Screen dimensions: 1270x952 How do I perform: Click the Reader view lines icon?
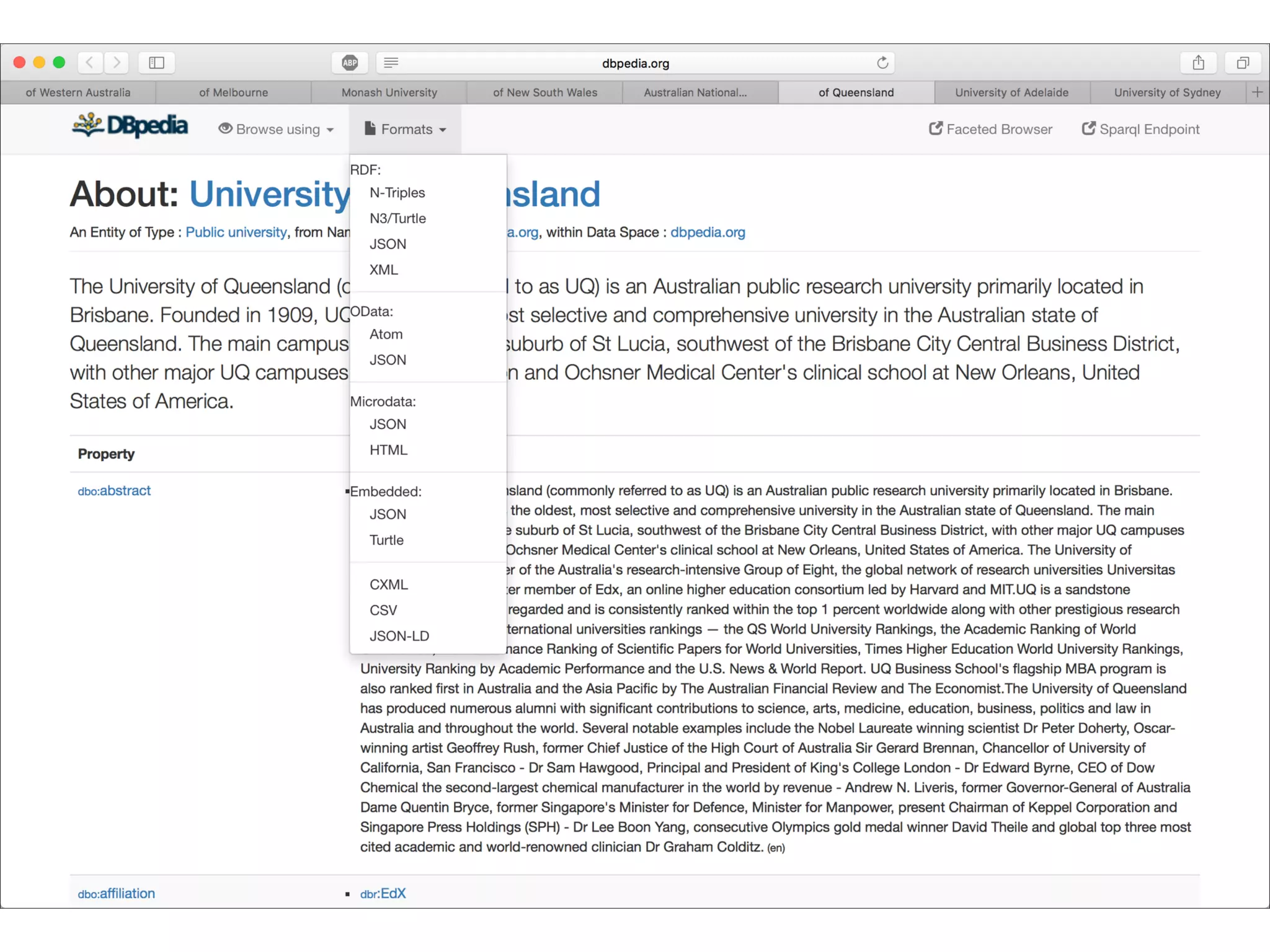pyautogui.click(x=391, y=63)
